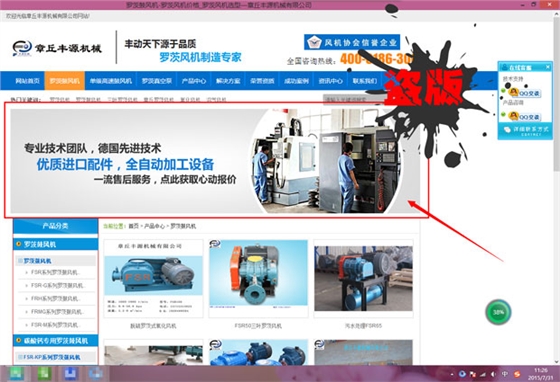The height and width of the screenshot is (382, 560).
Task: Open the 网站首页 navigation tab
Action: [27, 81]
